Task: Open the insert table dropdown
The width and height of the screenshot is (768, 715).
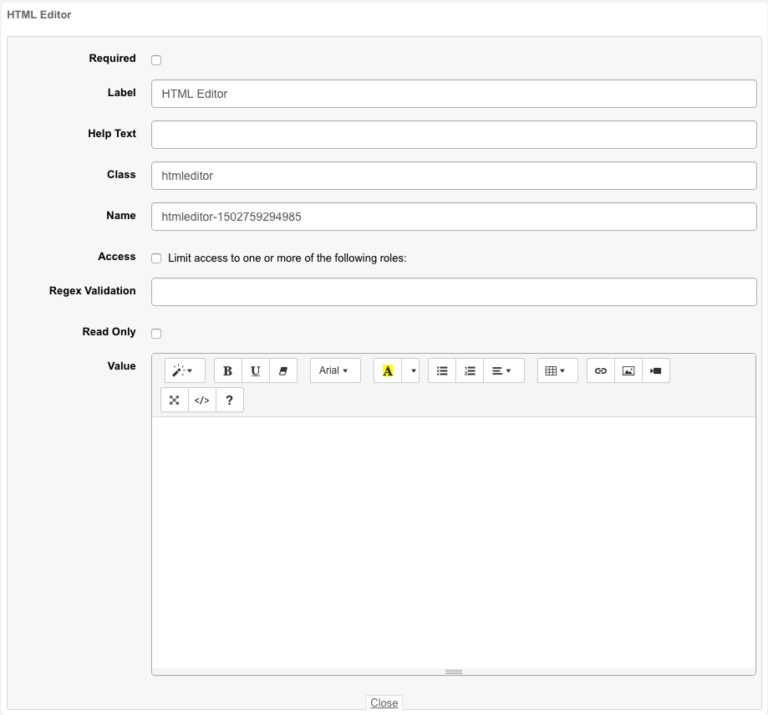Action: 557,371
